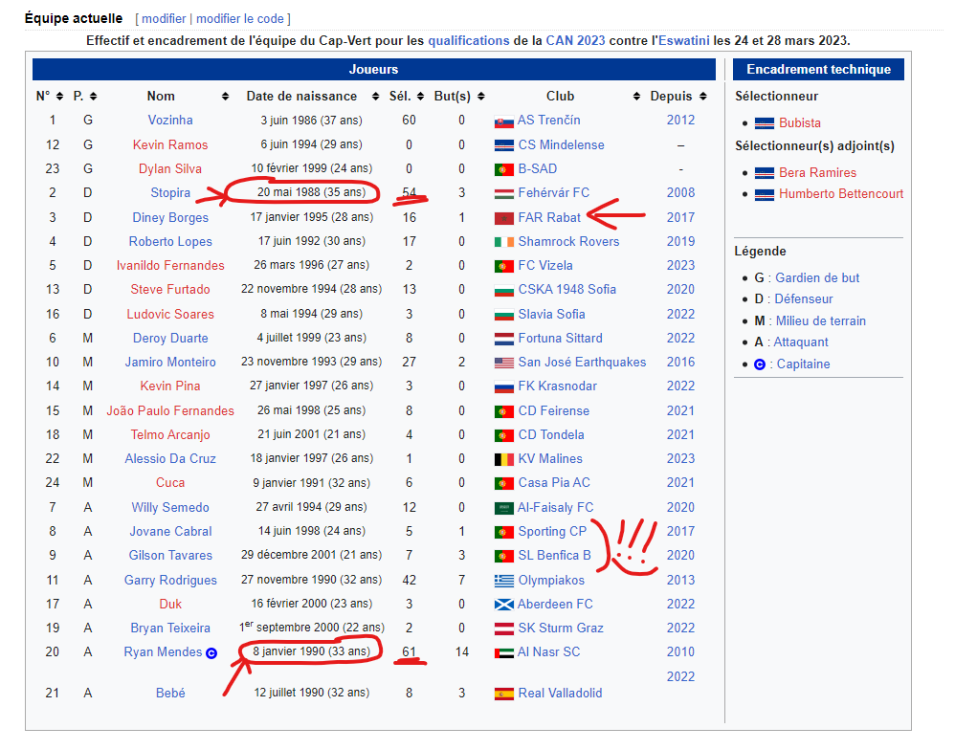Click the Morocco flag beside FAR Rabat
This screenshot has height=750, width=955.
[x=504, y=218]
